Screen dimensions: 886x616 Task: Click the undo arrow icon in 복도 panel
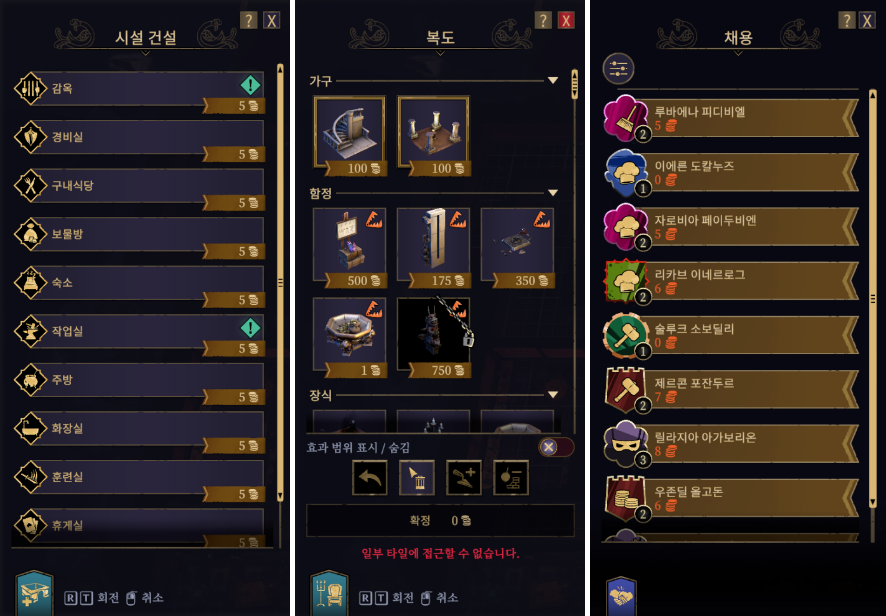(x=370, y=478)
